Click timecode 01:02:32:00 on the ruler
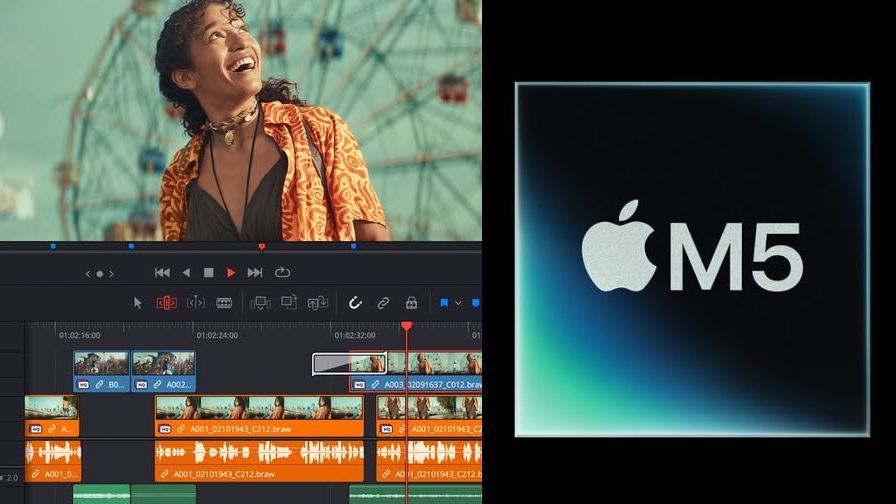 click(355, 335)
